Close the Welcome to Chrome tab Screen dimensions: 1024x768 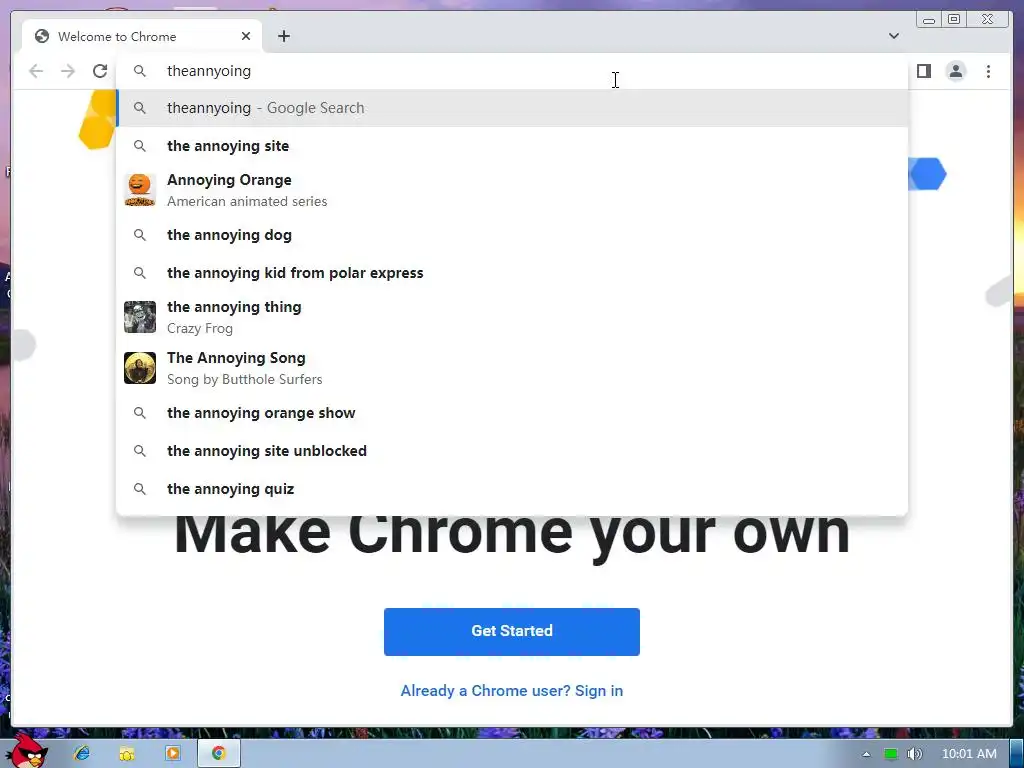click(246, 36)
